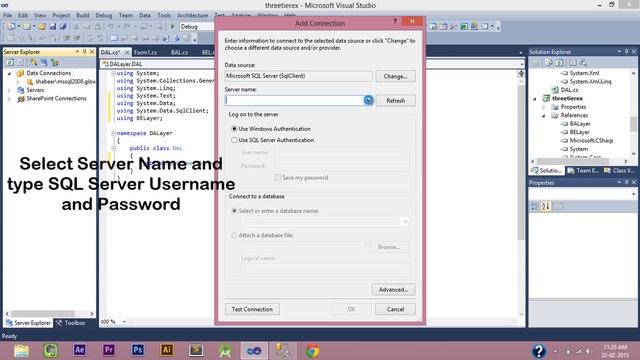Click the Test Connection button
The height and width of the screenshot is (360, 640).
click(252, 309)
